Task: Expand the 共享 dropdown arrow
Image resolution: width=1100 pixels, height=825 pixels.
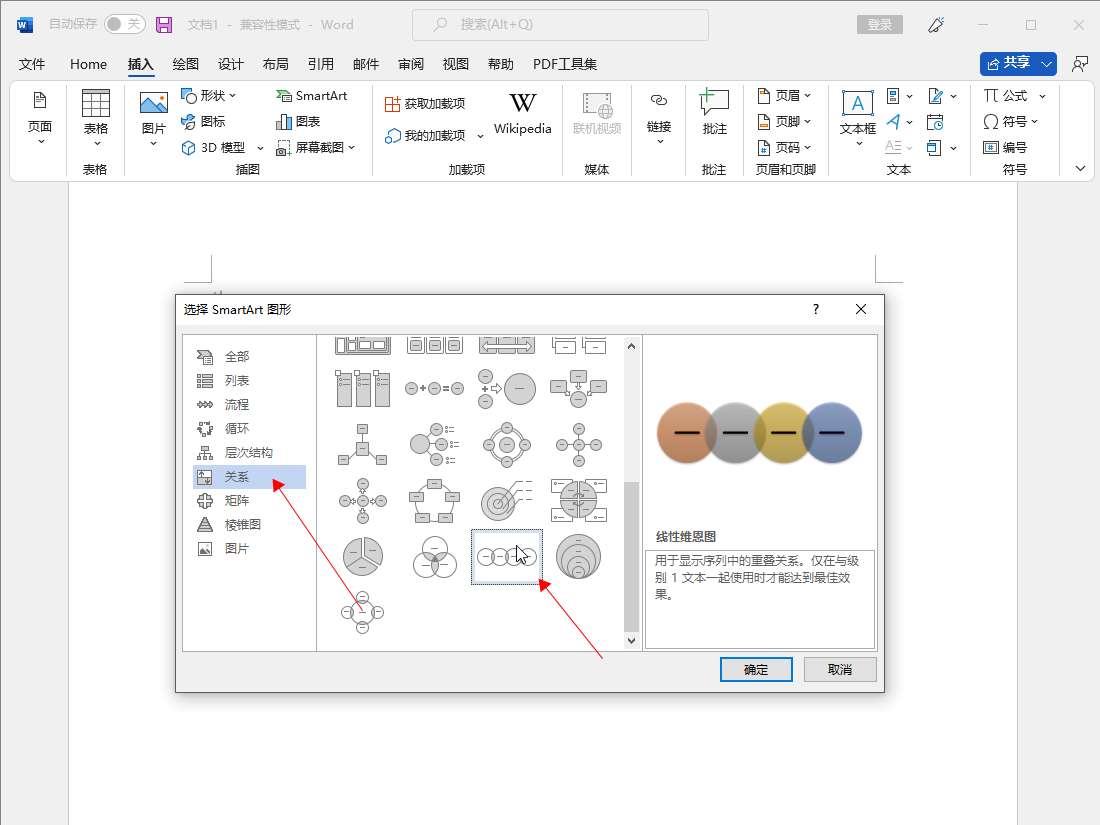Action: (x=1047, y=64)
